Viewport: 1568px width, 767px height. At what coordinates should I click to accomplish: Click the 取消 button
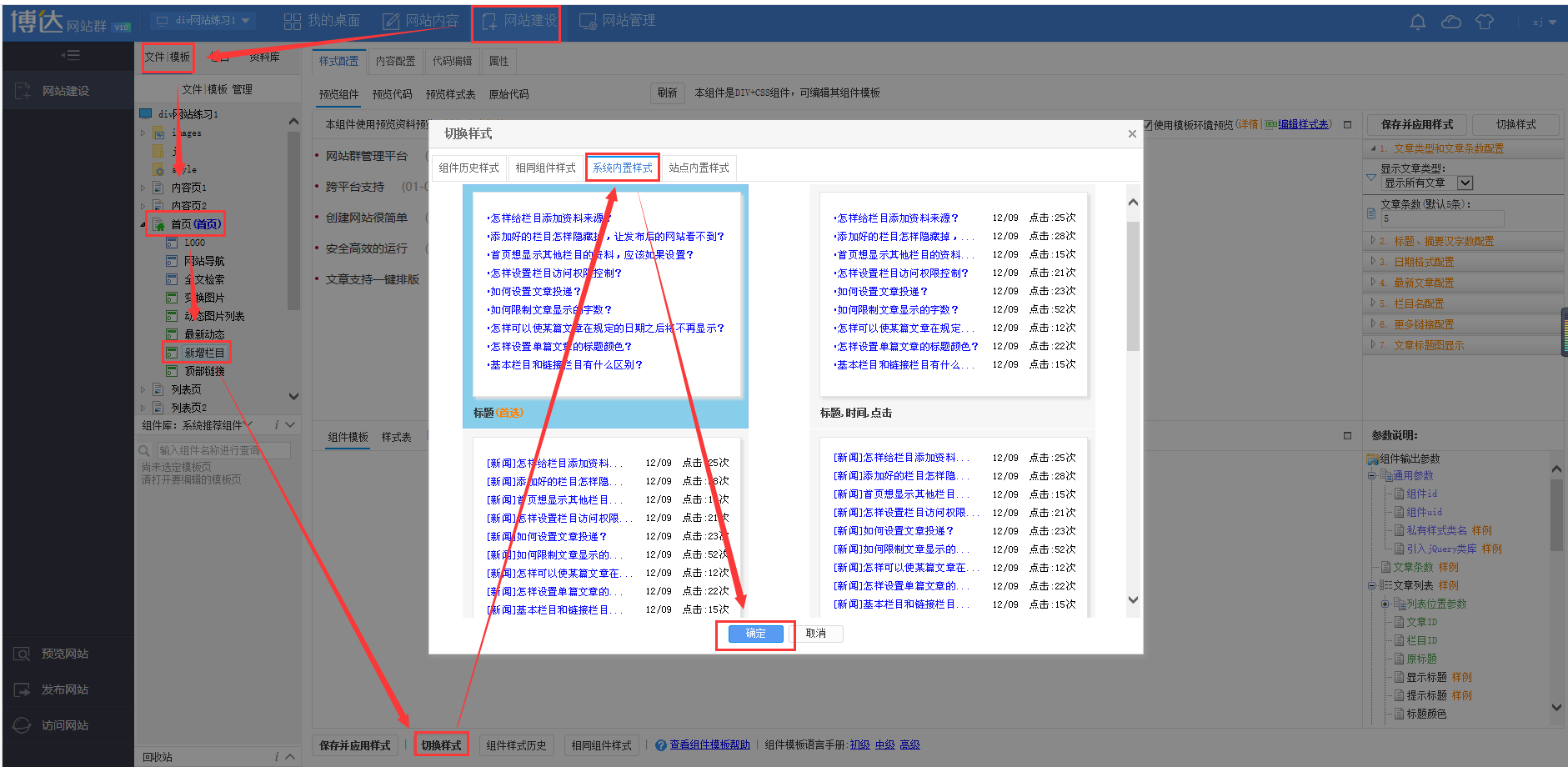click(x=816, y=634)
